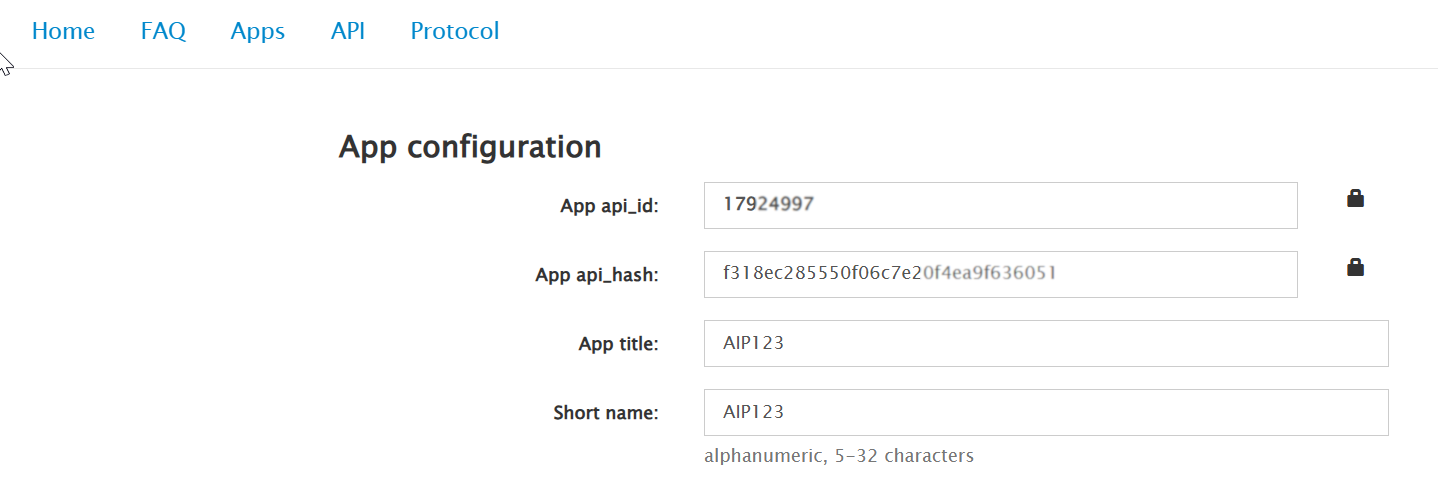Click the "App title:" label

618,344
